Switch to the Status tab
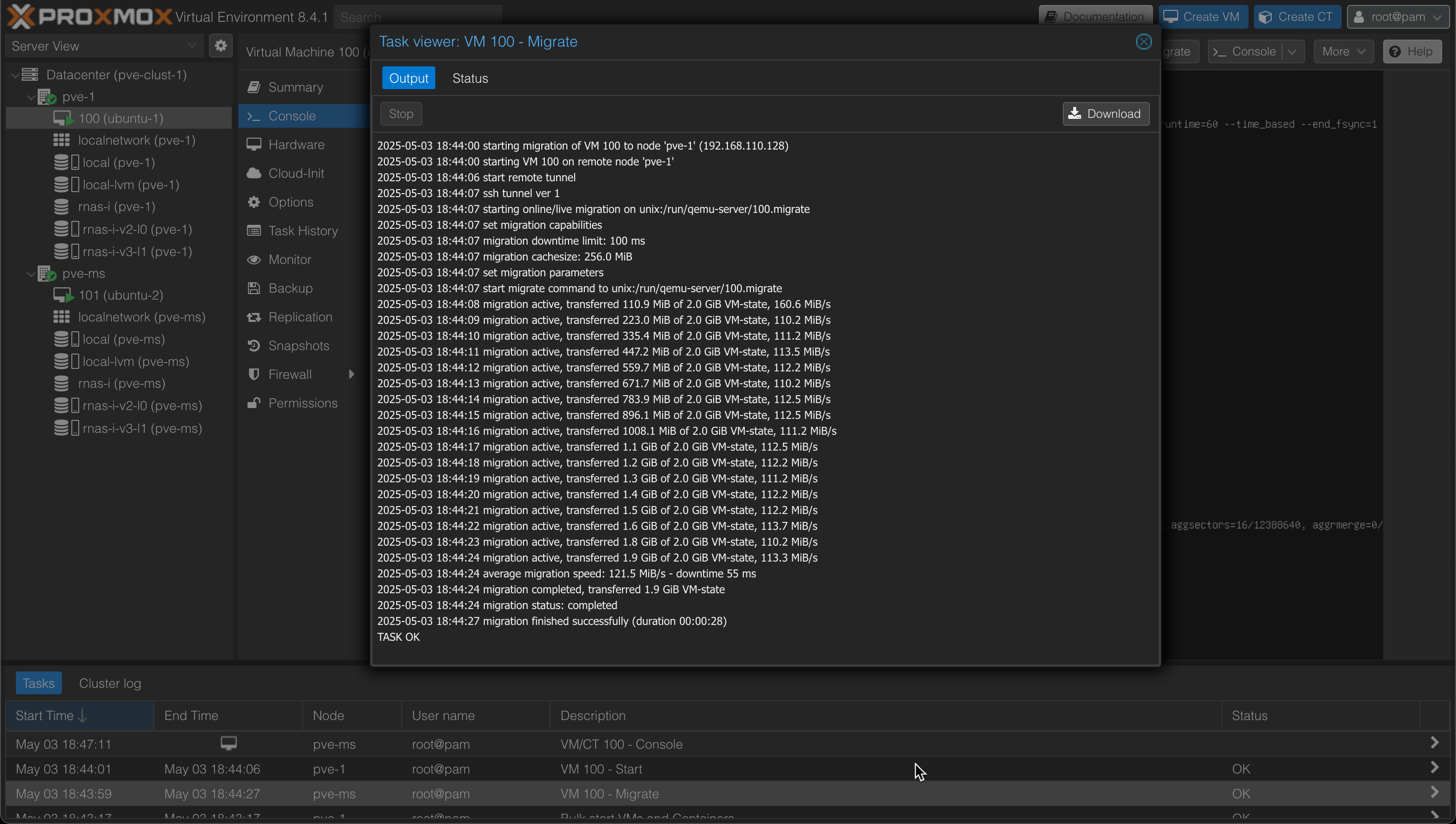The height and width of the screenshot is (824, 1456). [470, 78]
